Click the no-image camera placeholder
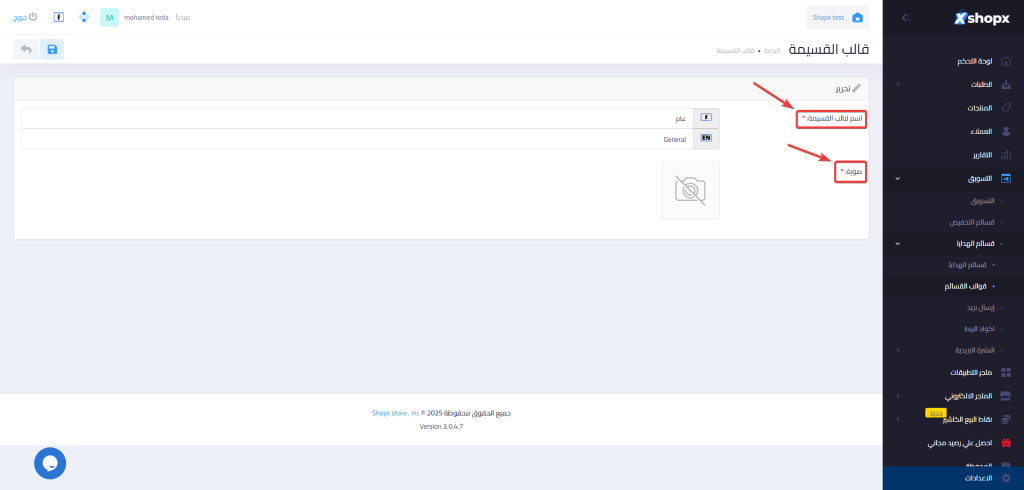The width and height of the screenshot is (1024, 490). pos(690,190)
